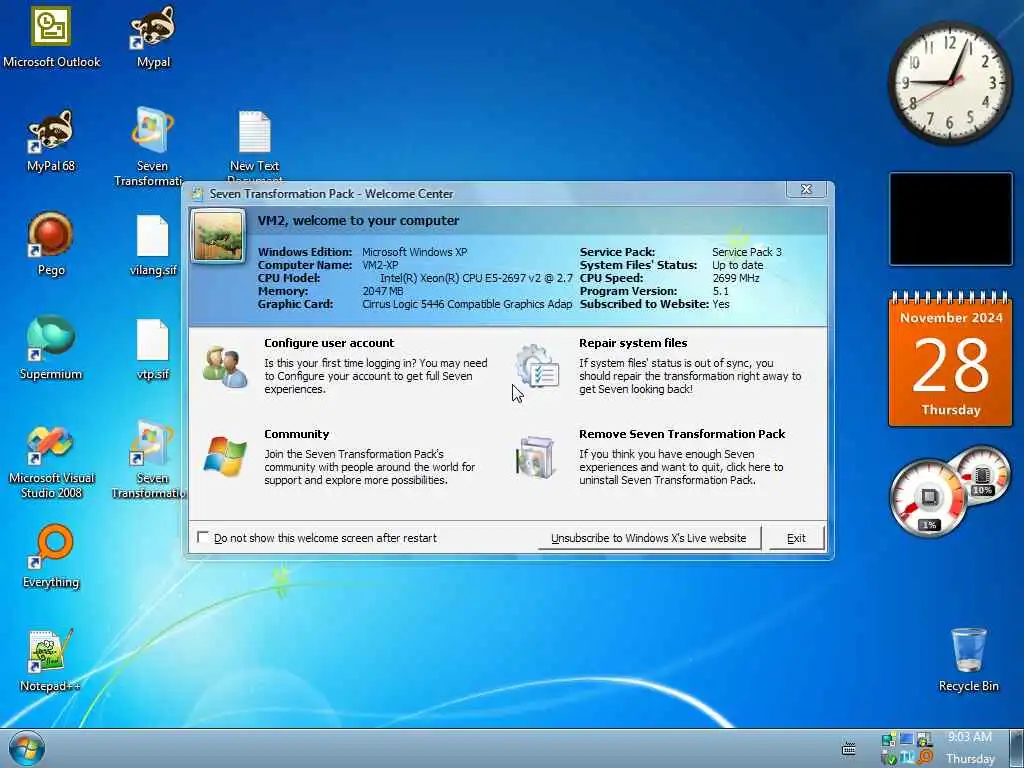Open the Repair system files heading link

[633, 343]
